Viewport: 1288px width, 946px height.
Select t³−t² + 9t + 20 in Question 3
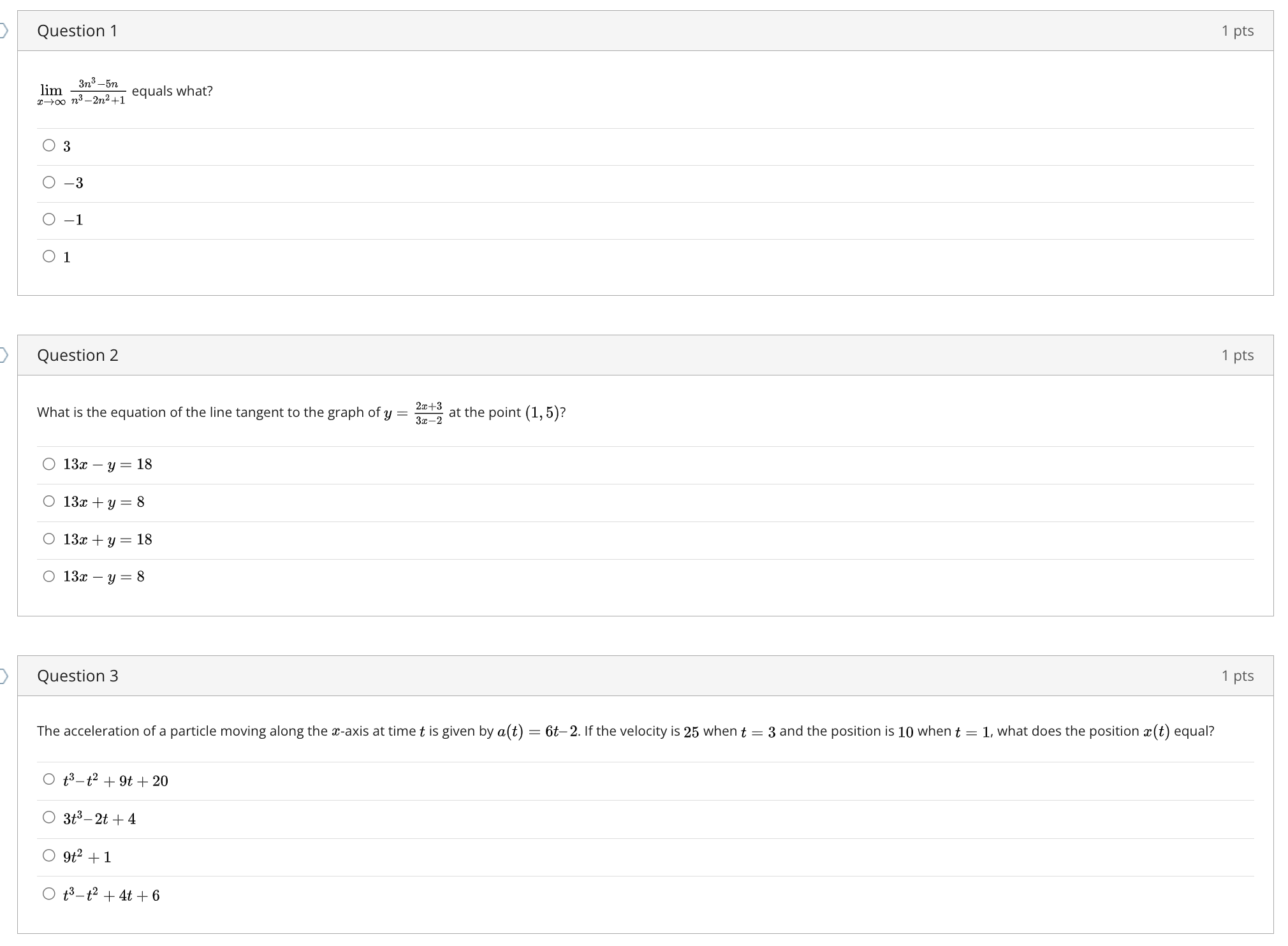pos(49,779)
